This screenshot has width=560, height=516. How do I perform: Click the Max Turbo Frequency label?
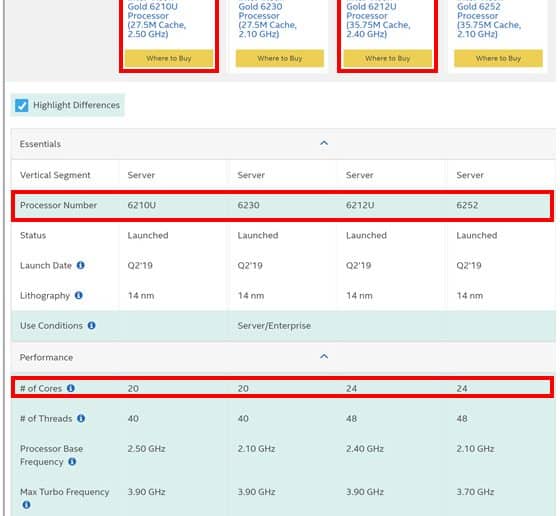point(64,492)
